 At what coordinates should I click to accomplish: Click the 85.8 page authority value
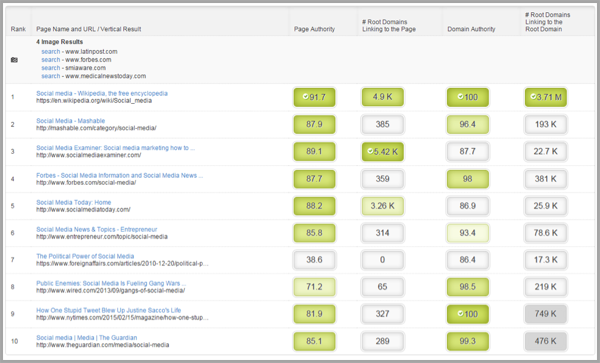pos(314,233)
